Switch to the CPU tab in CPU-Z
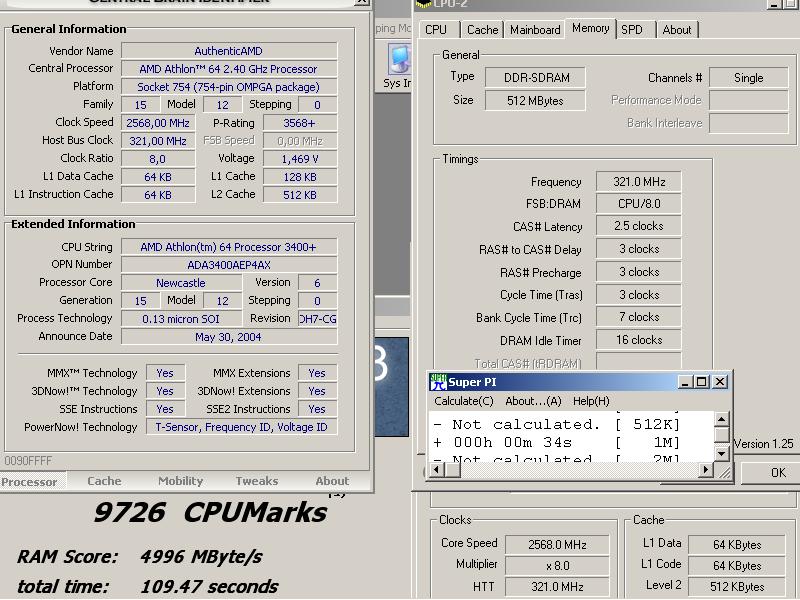 (x=436, y=30)
